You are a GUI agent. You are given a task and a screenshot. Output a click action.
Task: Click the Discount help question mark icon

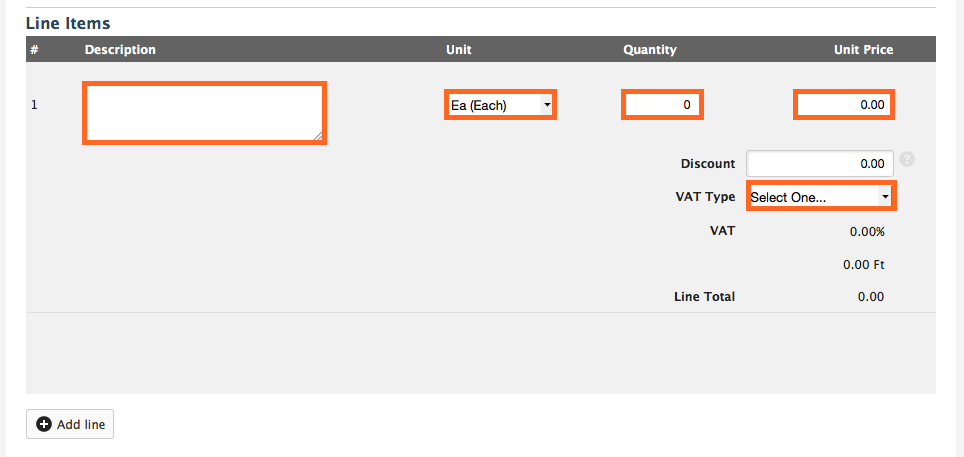point(907,159)
